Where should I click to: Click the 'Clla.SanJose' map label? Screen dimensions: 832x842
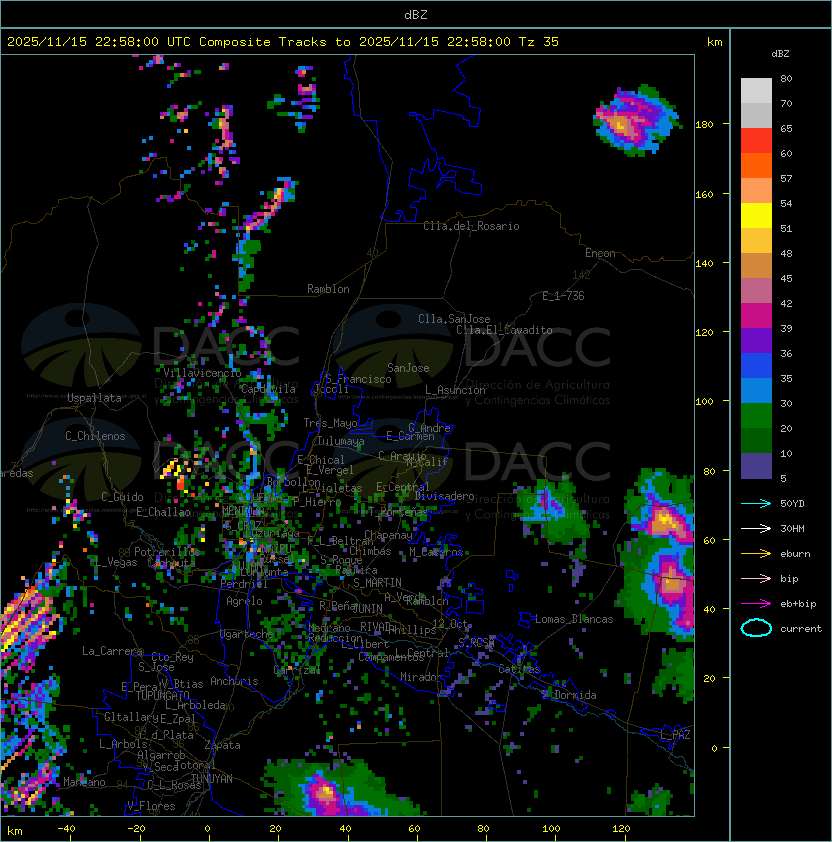454,319
